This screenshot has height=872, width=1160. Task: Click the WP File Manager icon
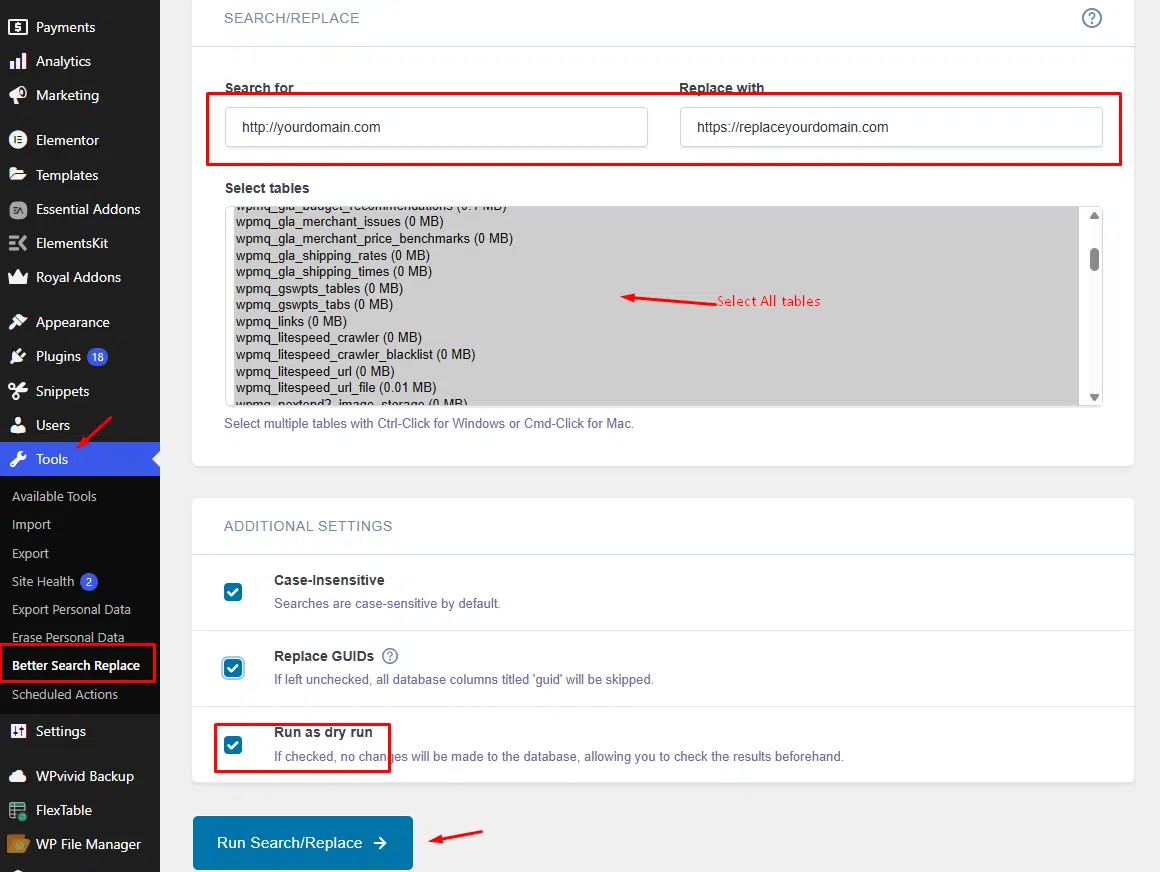(x=18, y=844)
